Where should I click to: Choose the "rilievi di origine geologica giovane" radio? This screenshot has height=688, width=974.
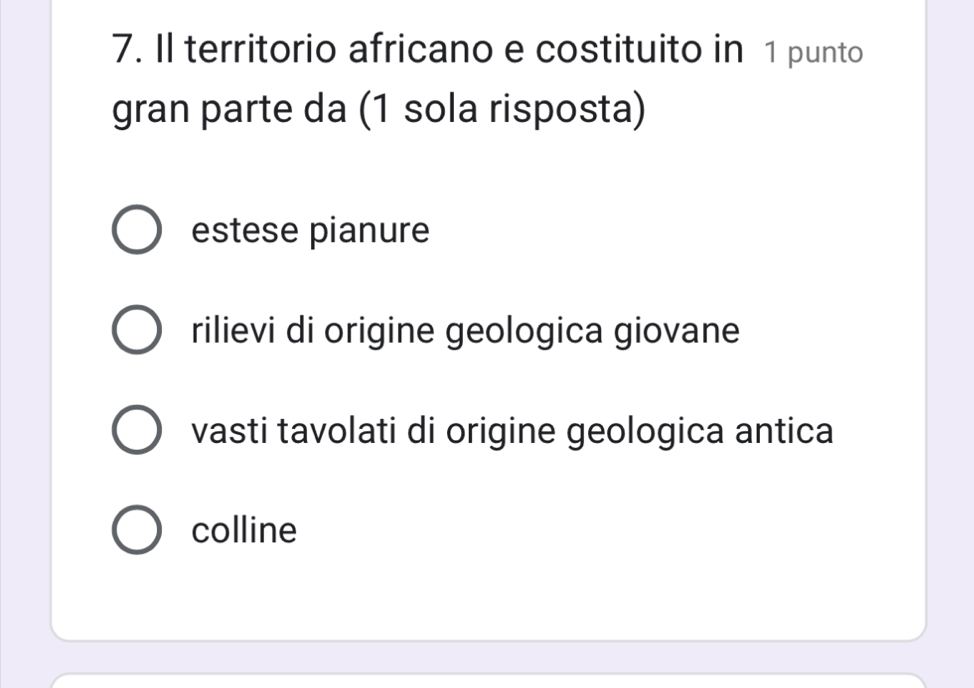(x=138, y=331)
